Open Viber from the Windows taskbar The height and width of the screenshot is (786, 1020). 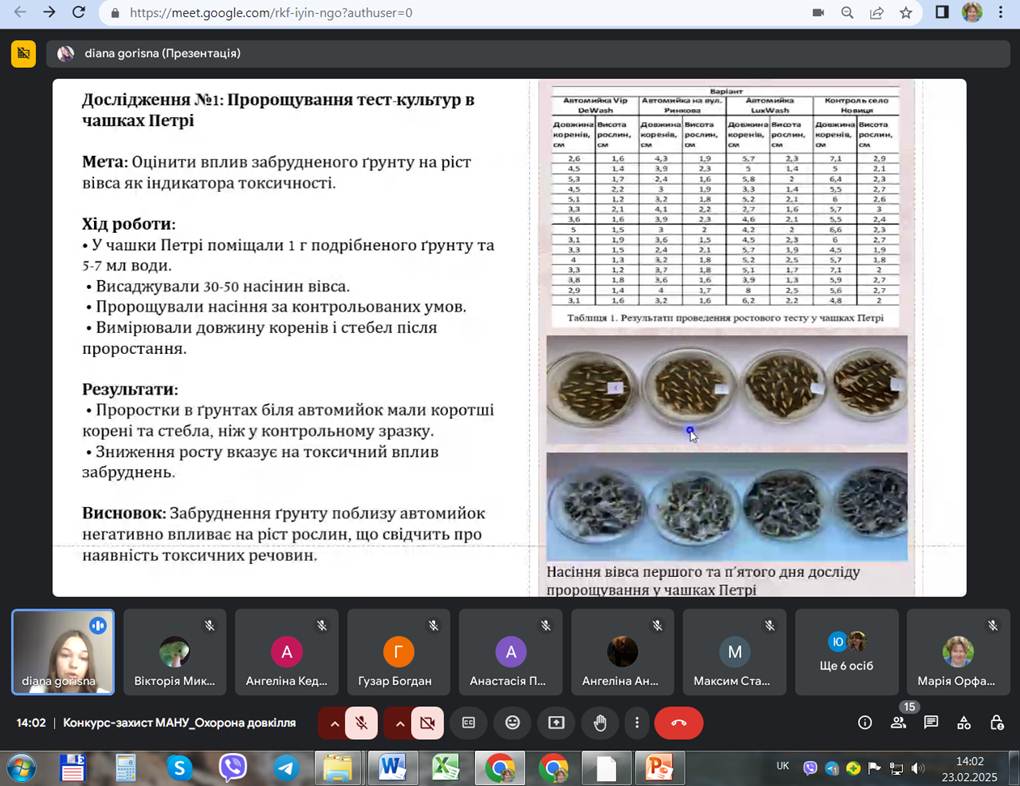click(233, 768)
